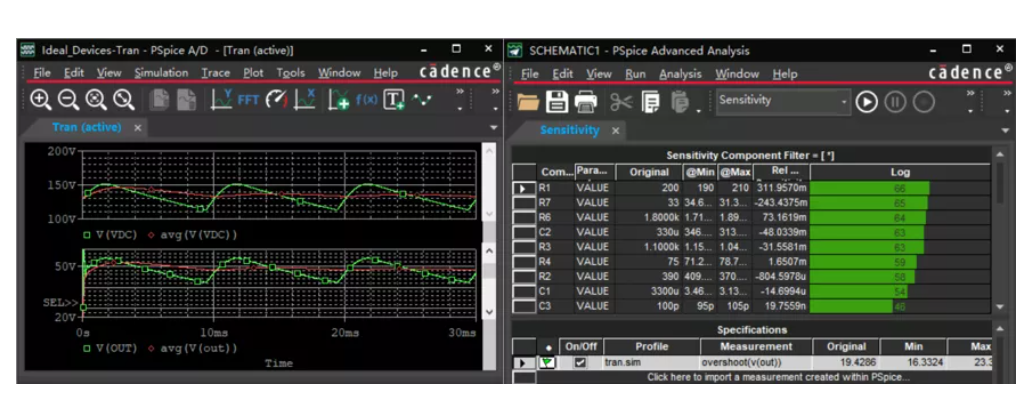1027x403 pixels.
Task: Click the f(x) Evaluate Measurement icon
Action: (367, 100)
